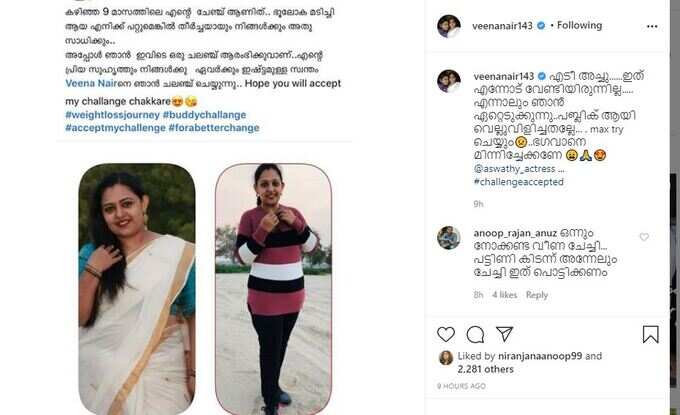Click the saree before photo thumbnail
Image resolution: width=680 pixels, height=415 pixels.
coord(137,289)
